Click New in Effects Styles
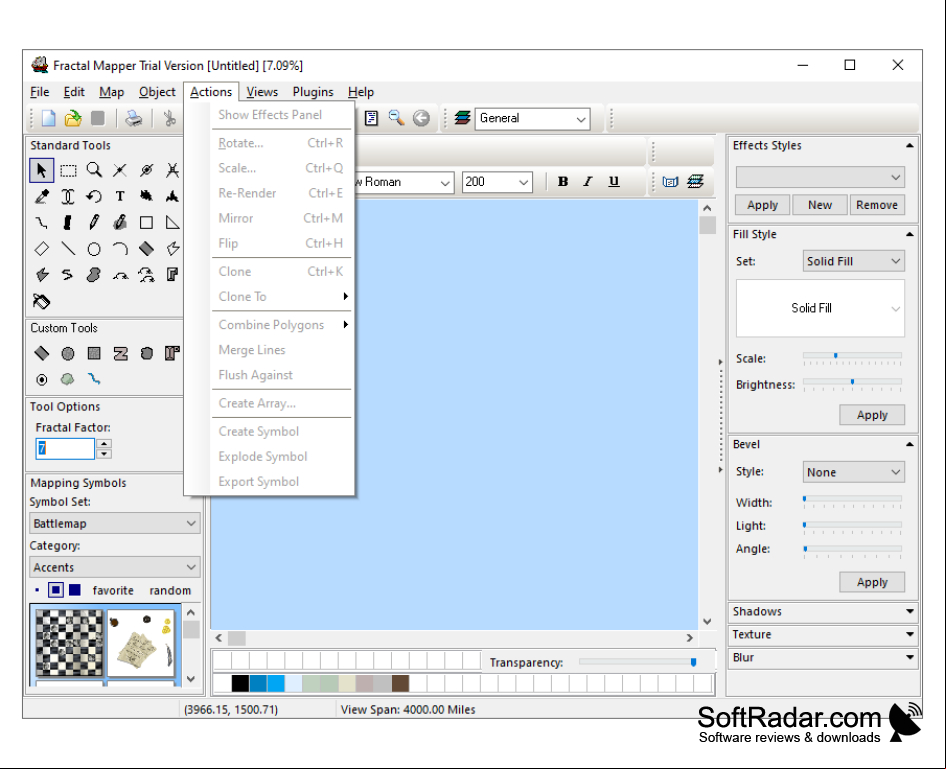 pos(820,205)
